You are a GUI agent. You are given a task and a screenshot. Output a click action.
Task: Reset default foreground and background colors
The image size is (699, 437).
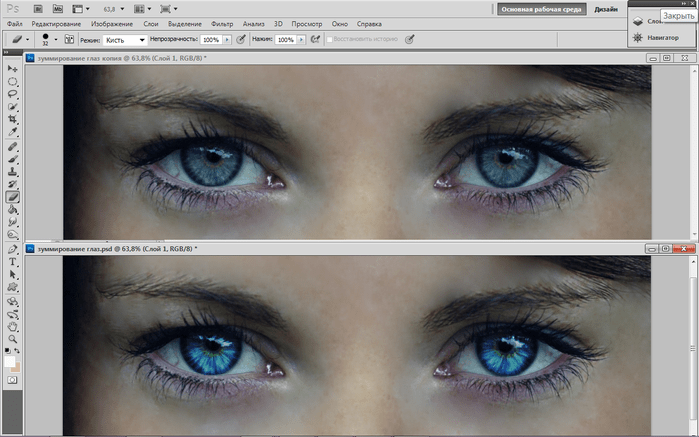tap(8, 351)
